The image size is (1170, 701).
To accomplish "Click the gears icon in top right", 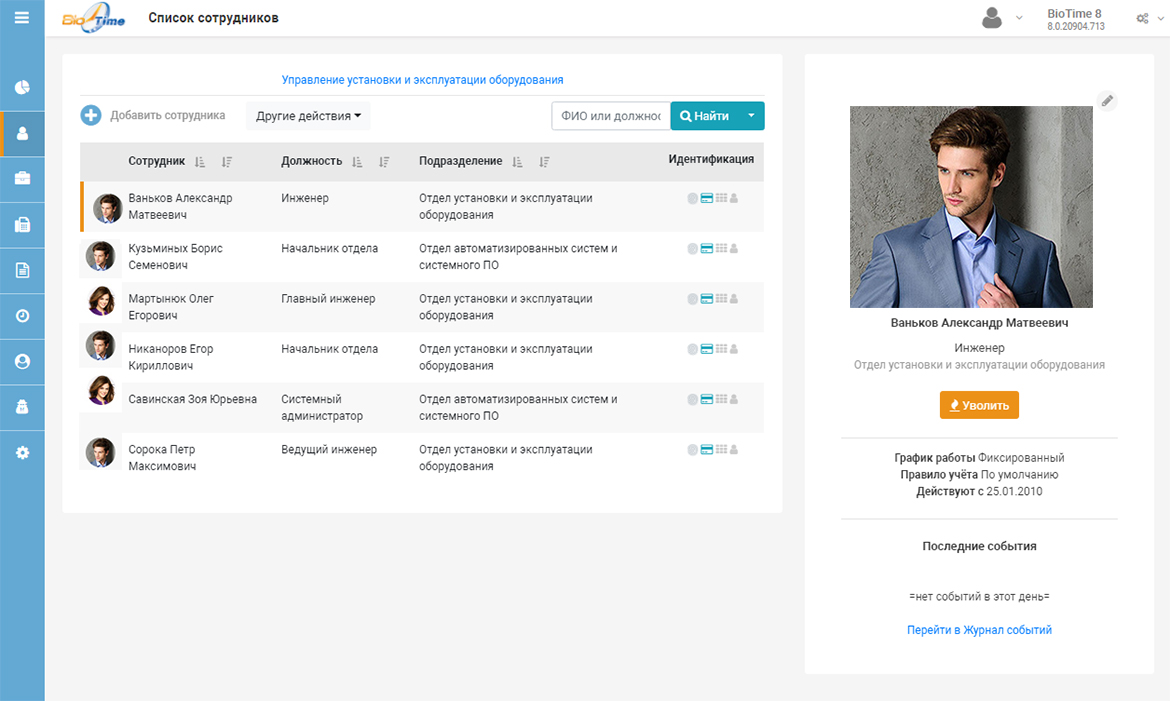I will (1142, 18).
